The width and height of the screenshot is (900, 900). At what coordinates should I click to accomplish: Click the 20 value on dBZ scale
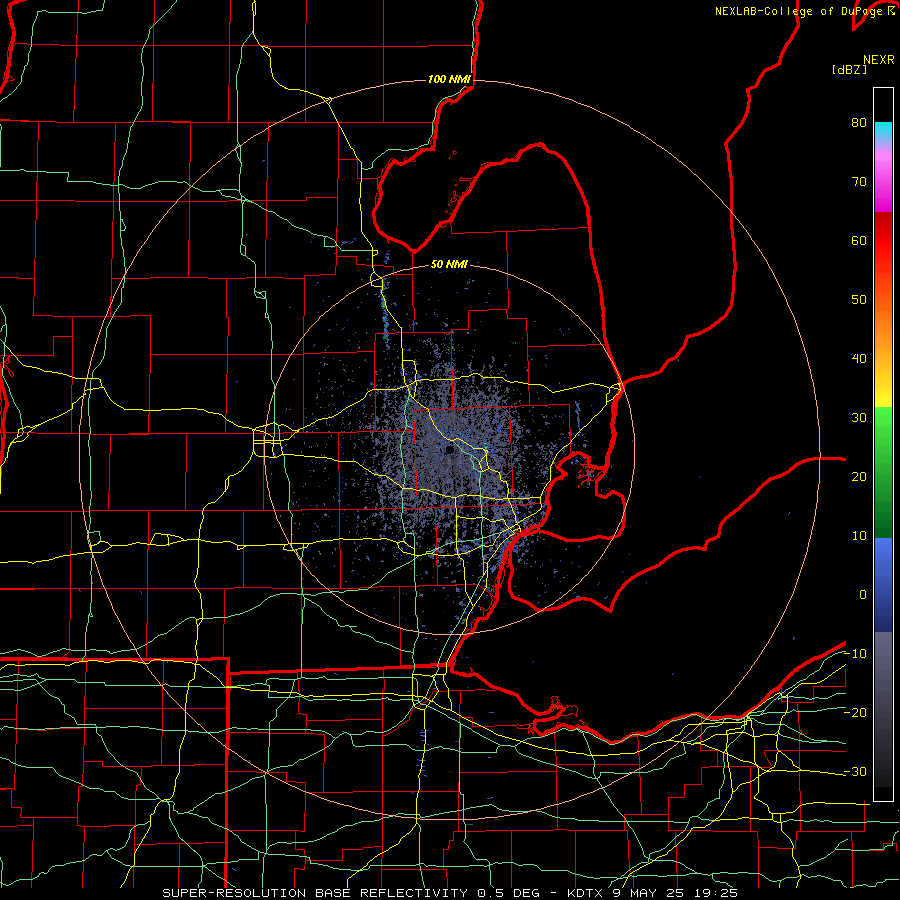859,476
